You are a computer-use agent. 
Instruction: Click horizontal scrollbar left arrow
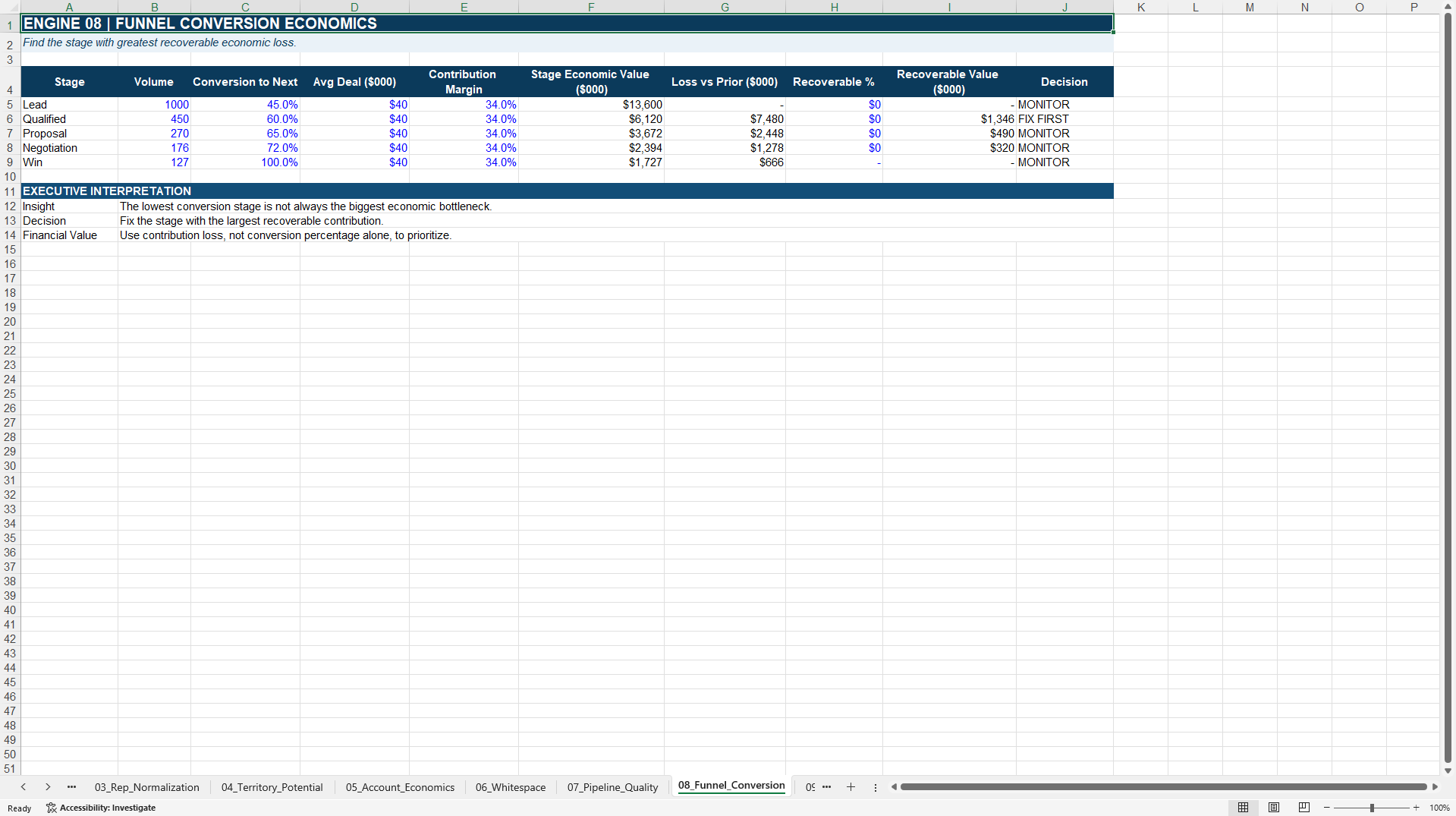click(894, 787)
